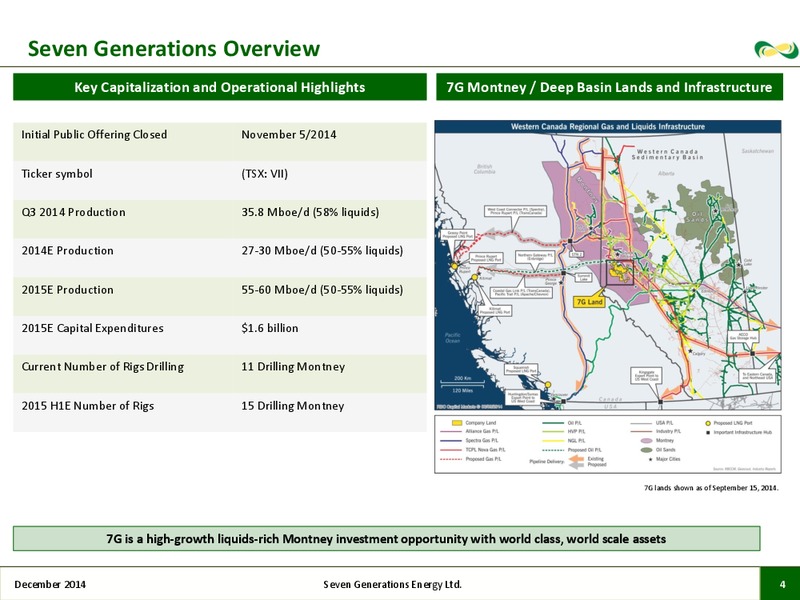800x600 pixels.
Task: Click the Oil Sands label on map
Action: [698, 216]
